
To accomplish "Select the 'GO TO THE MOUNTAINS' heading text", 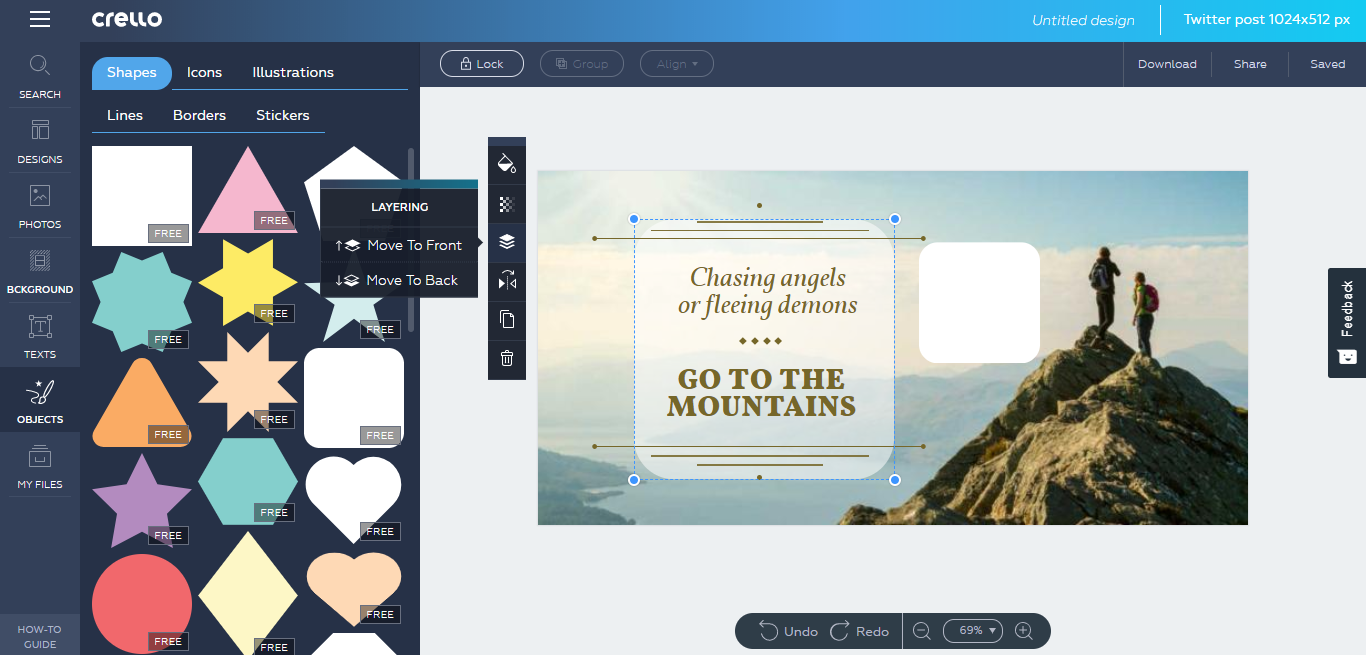I will (762, 392).
